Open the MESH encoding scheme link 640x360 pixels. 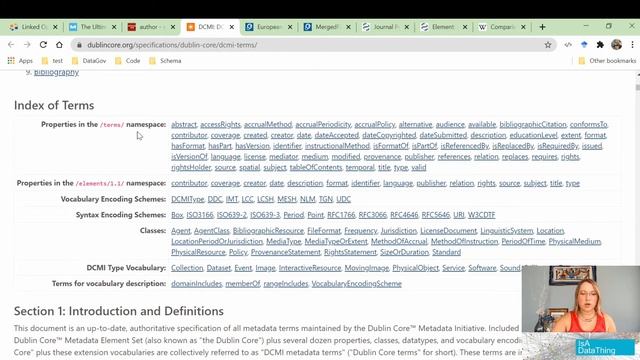coord(287,199)
